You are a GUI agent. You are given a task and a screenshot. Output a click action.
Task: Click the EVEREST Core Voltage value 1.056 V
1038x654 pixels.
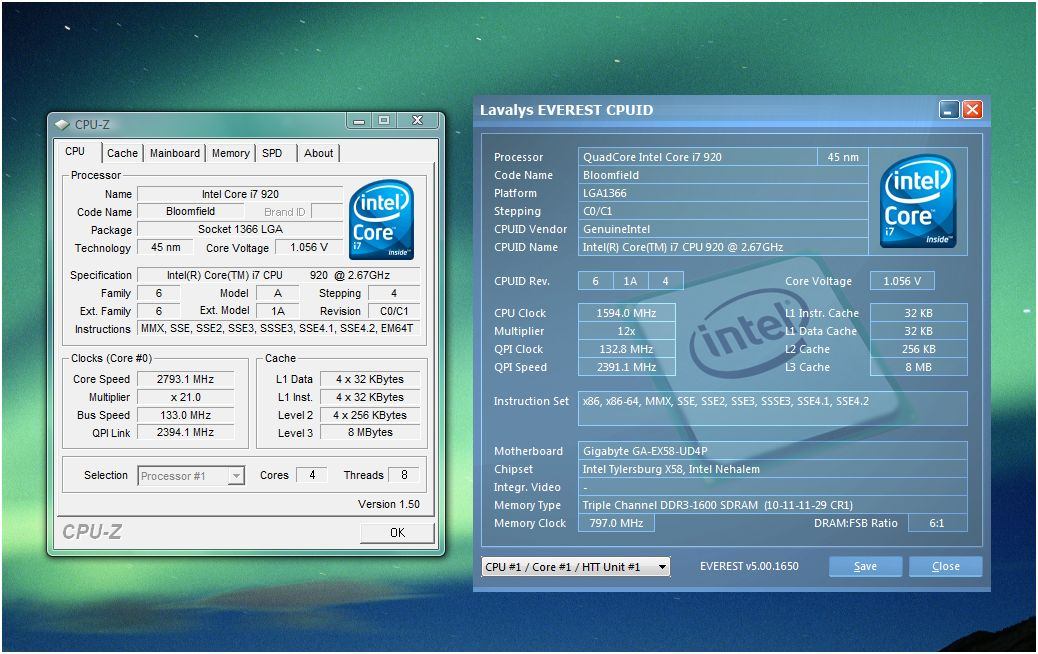[902, 281]
